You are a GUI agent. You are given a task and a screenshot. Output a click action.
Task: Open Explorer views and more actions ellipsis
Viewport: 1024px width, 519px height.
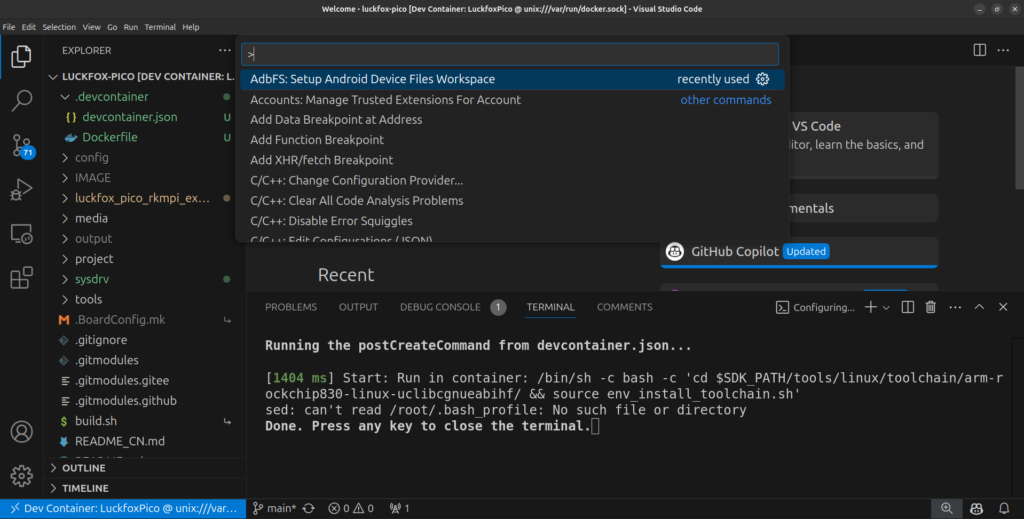pyautogui.click(x=225, y=50)
